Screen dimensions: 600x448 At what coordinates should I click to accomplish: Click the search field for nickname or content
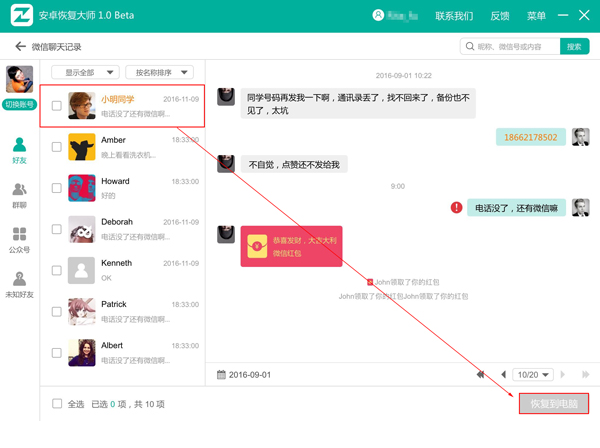point(510,47)
